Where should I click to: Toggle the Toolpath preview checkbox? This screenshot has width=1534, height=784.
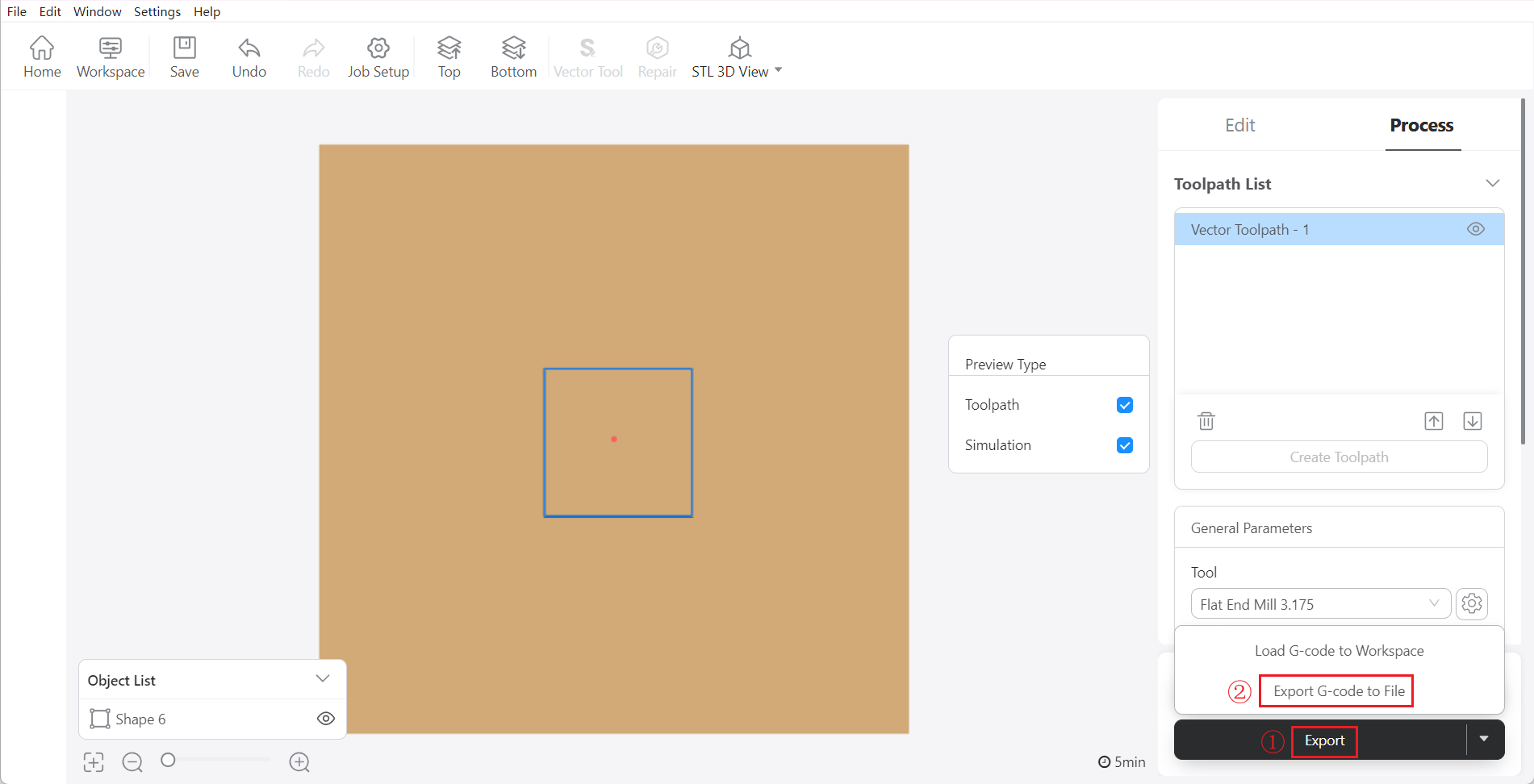click(x=1124, y=404)
